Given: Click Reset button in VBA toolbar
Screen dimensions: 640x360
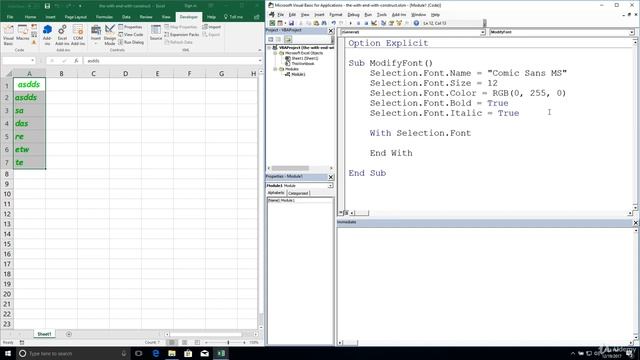Looking at the screenshot, I should coord(366,23).
